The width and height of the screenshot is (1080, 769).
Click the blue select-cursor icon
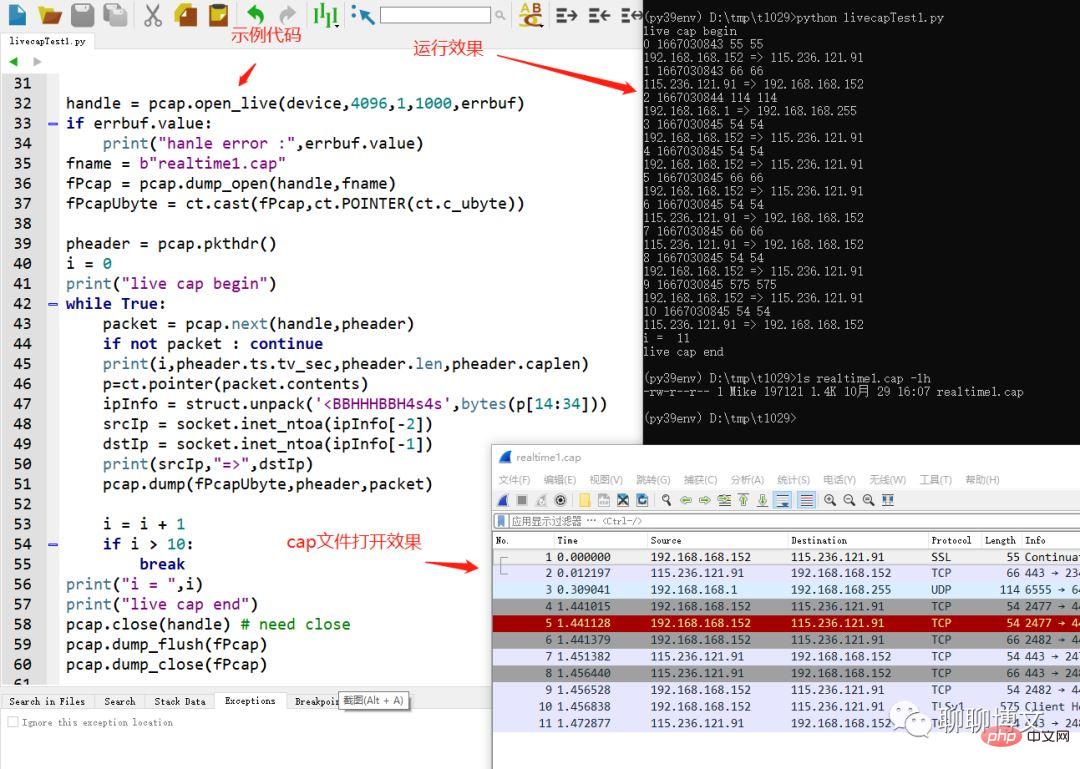click(x=362, y=14)
